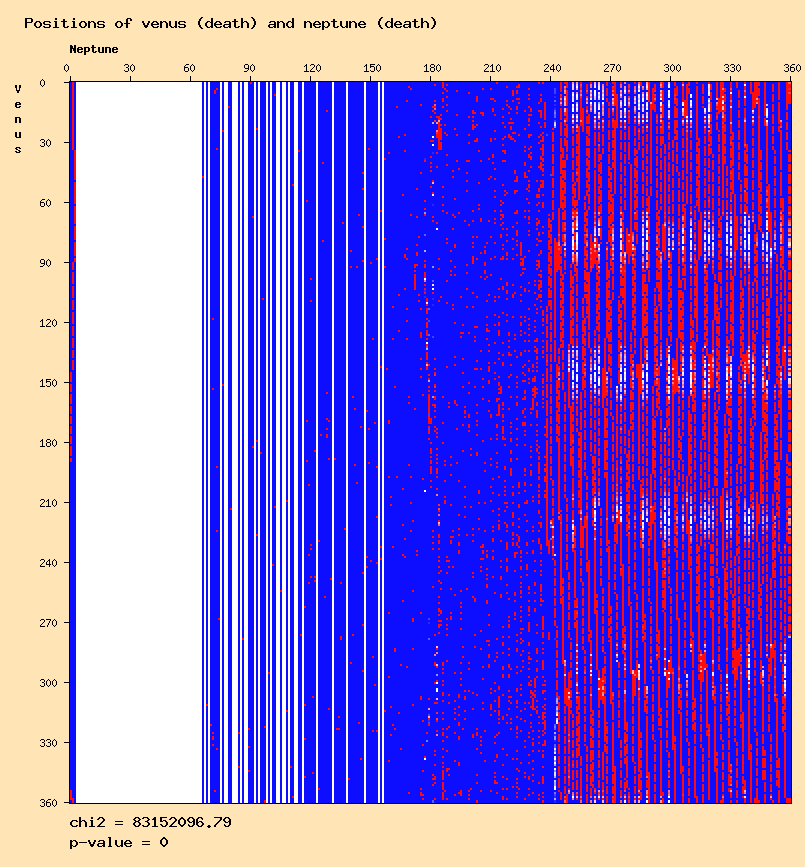The image size is (805, 867).
Task: Click the 360 tick on Neptune axis
Action: click(792, 68)
